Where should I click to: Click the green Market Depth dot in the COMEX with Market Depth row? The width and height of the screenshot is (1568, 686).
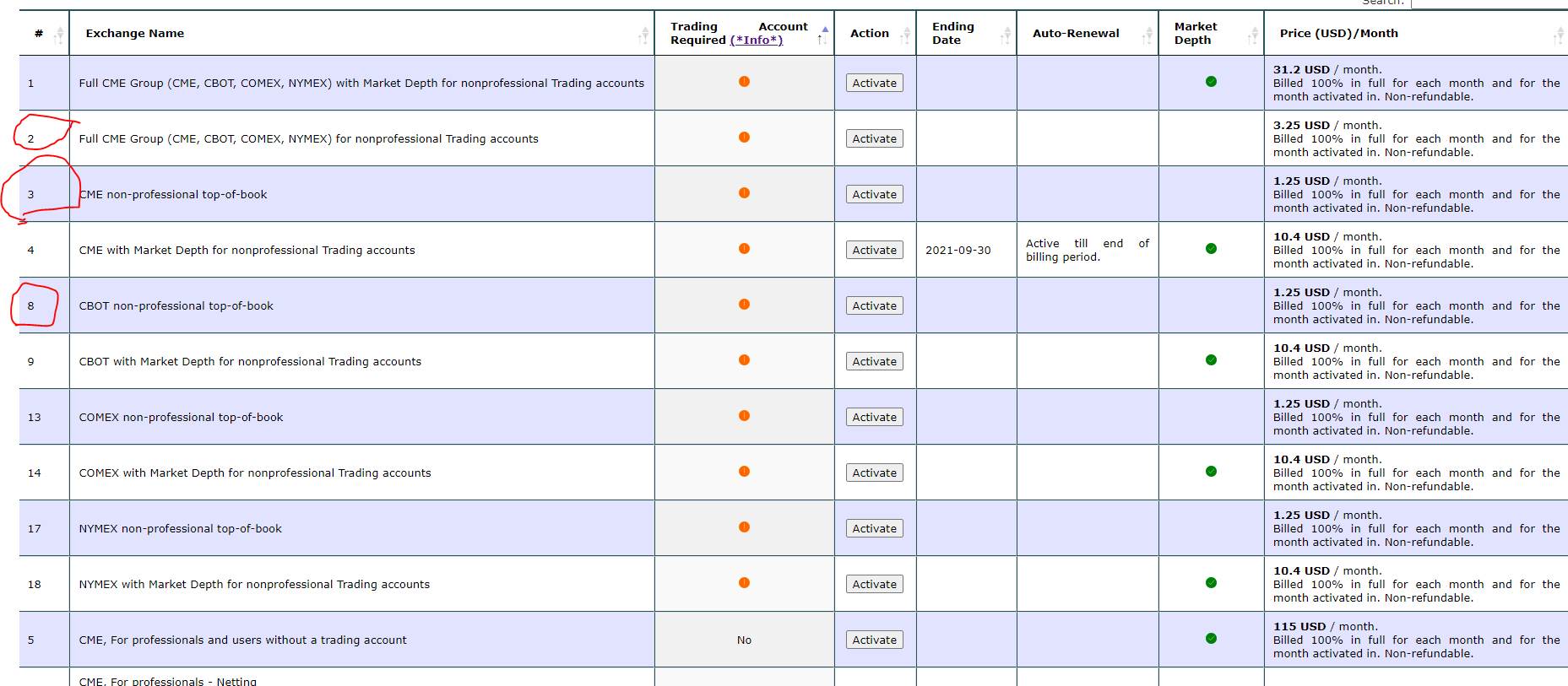1211,472
